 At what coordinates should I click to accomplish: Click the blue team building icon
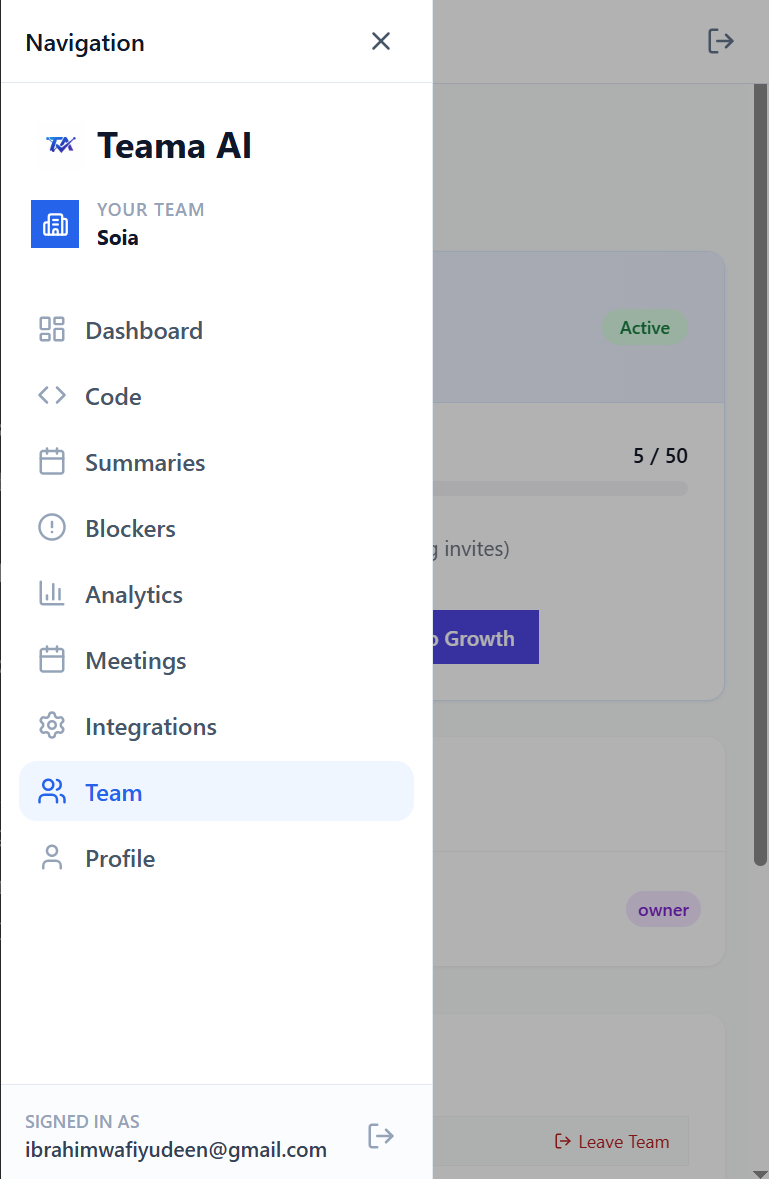coord(55,224)
